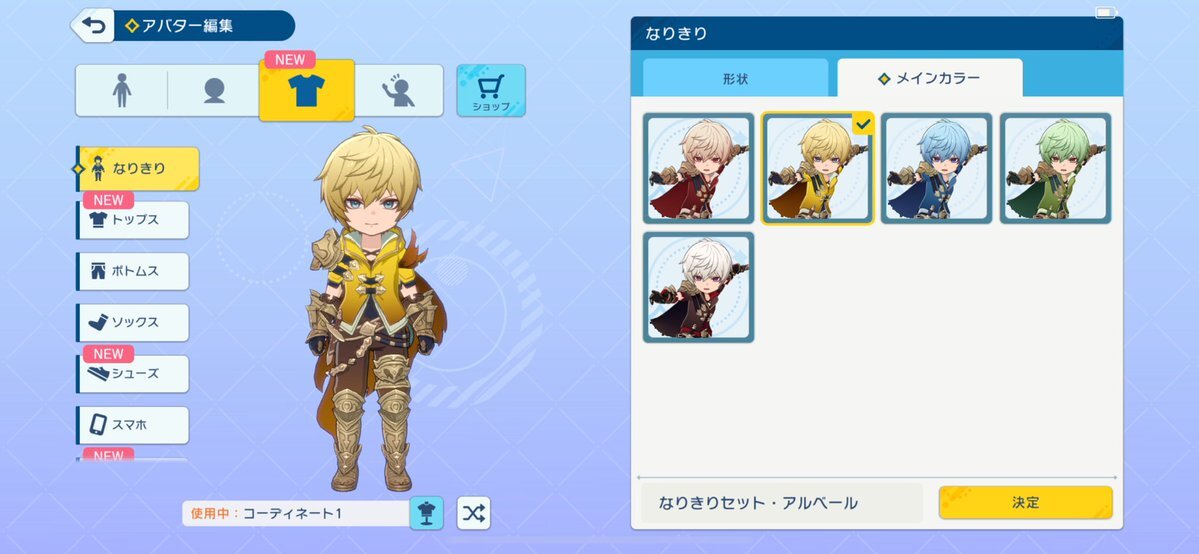This screenshot has height=554, width=1199.
Task: Open the waving pose tab icon
Action: point(398,90)
